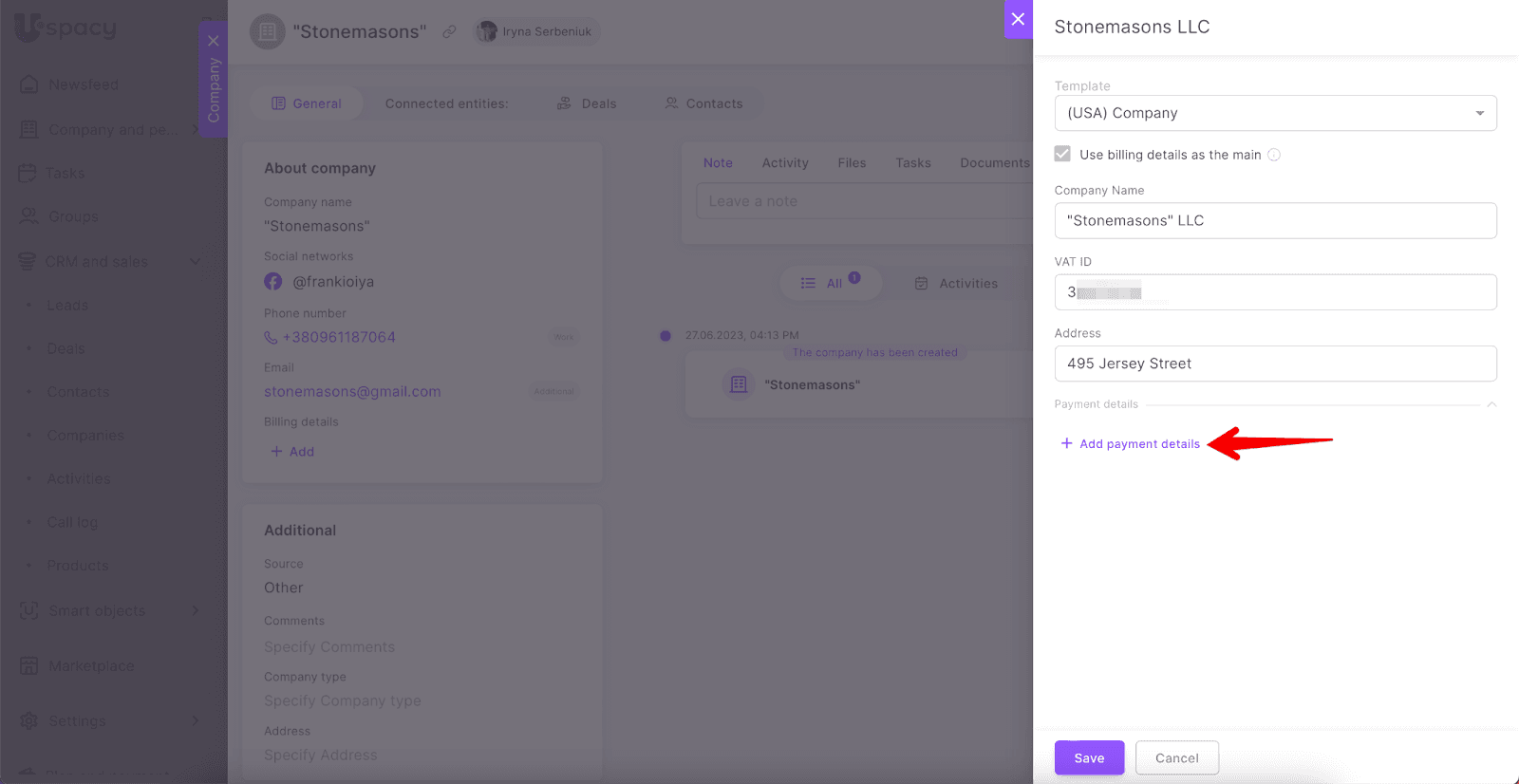The height and width of the screenshot is (784, 1519).
Task: Open the Activity tab
Action: click(784, 163)
